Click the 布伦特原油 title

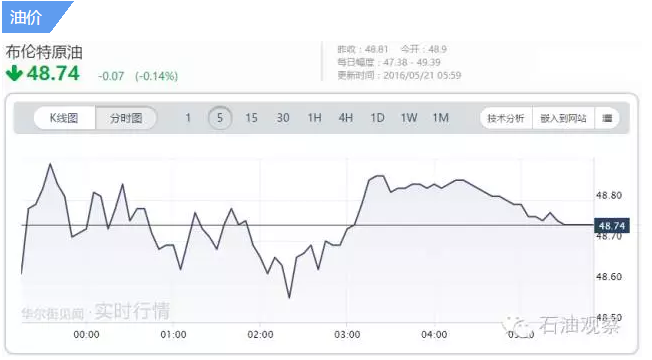point(44,52)
